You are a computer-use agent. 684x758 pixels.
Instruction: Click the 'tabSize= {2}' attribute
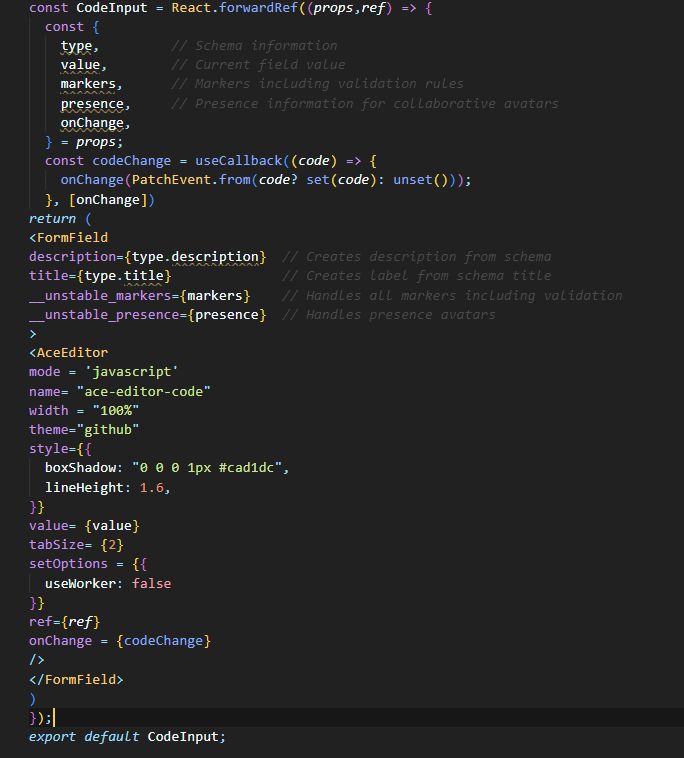(76, 545)
